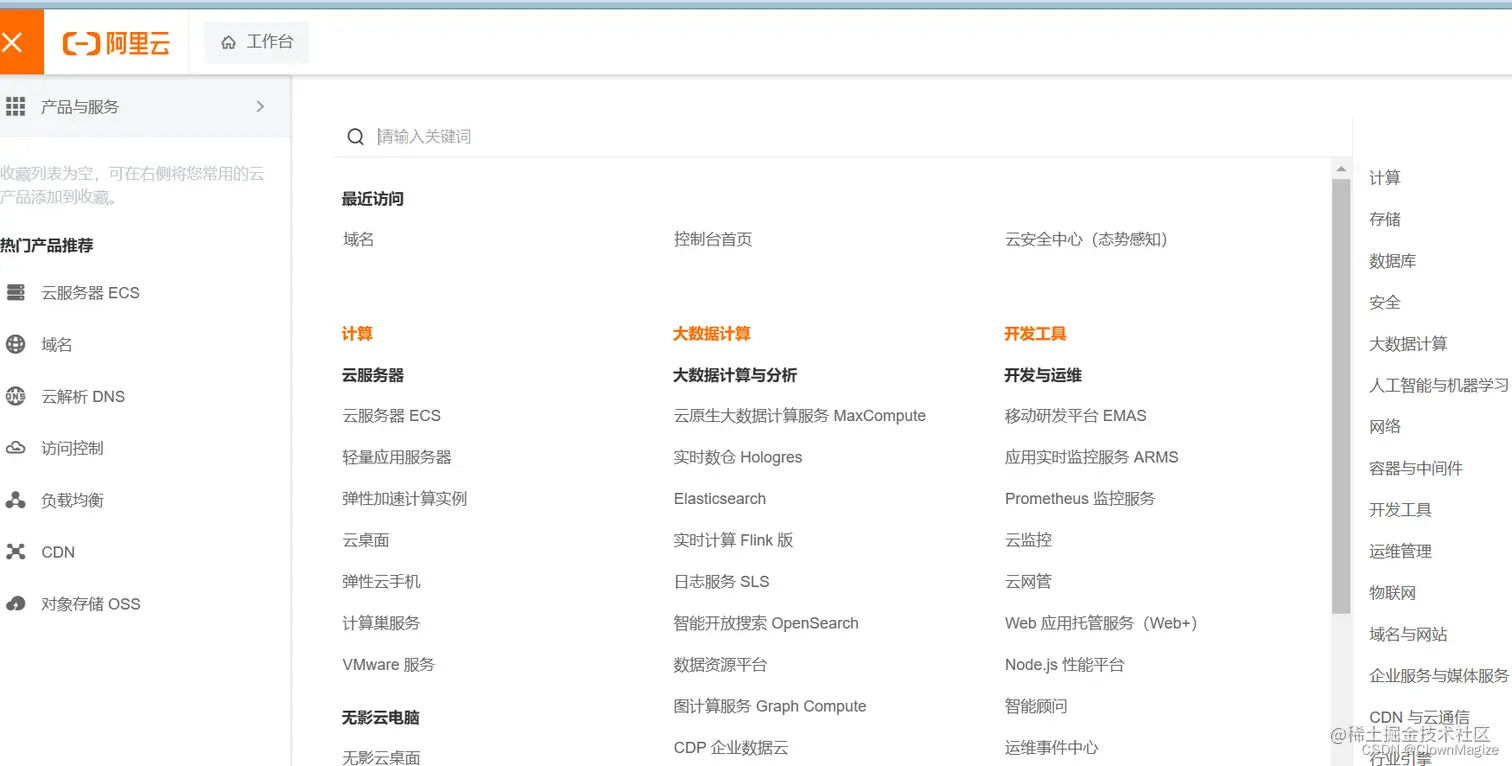Jump to 存储 in right category index
1512x766 pixels.
(x=1385, y=219)
